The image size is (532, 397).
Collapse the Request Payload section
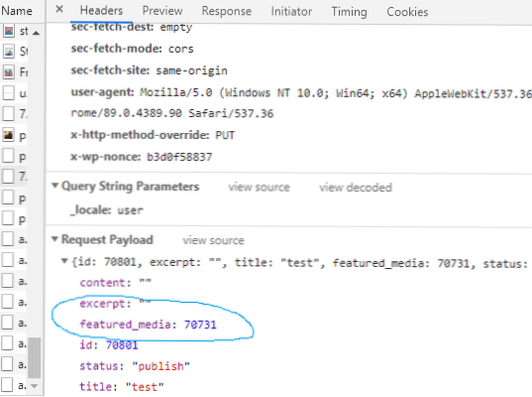(x=55, y=239)
